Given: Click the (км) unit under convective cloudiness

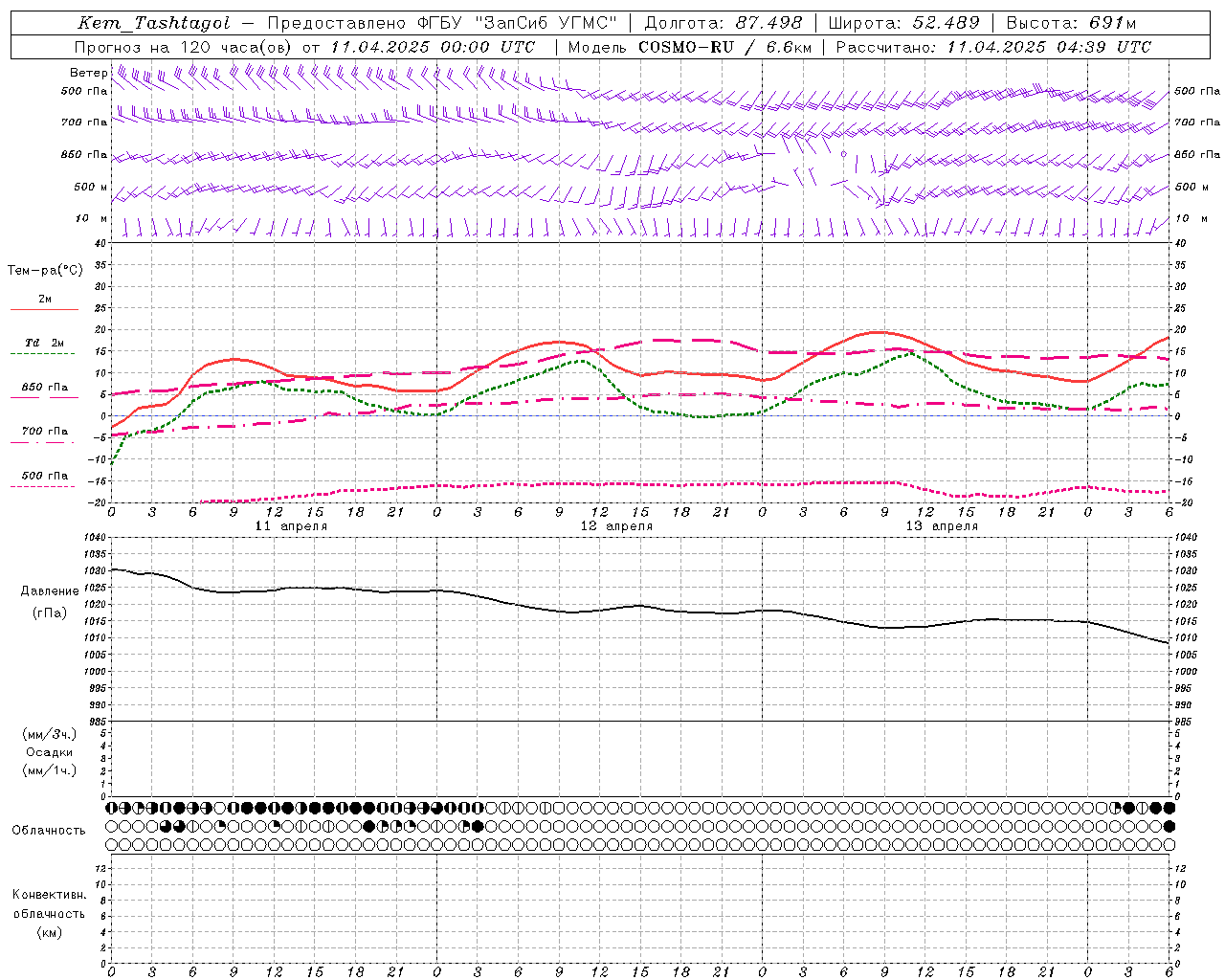Looking at the screenshot, I should [x=49, y=932].
